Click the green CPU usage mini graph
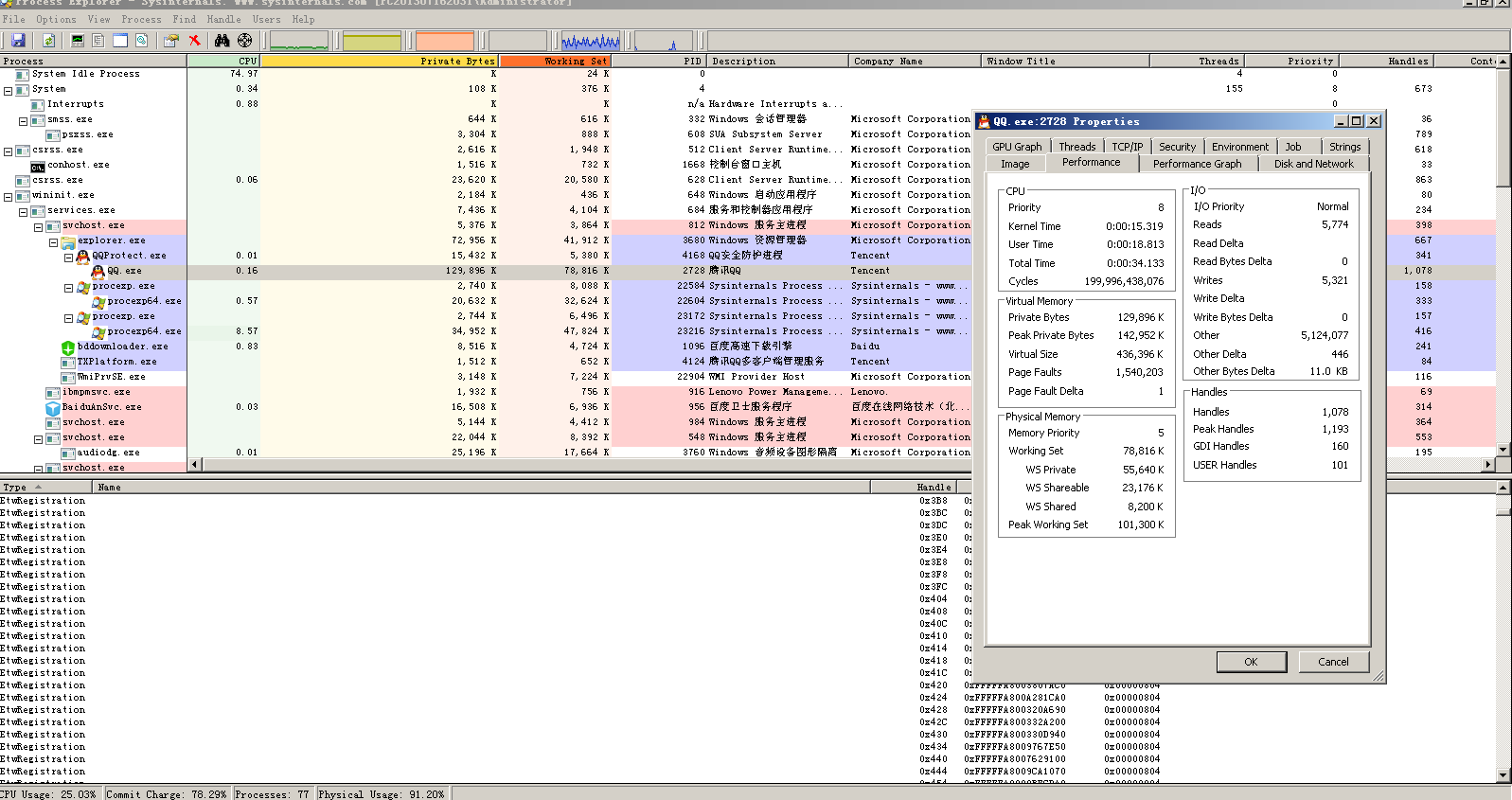Viewport: 1512px width, 800px height. coord(299,41)
